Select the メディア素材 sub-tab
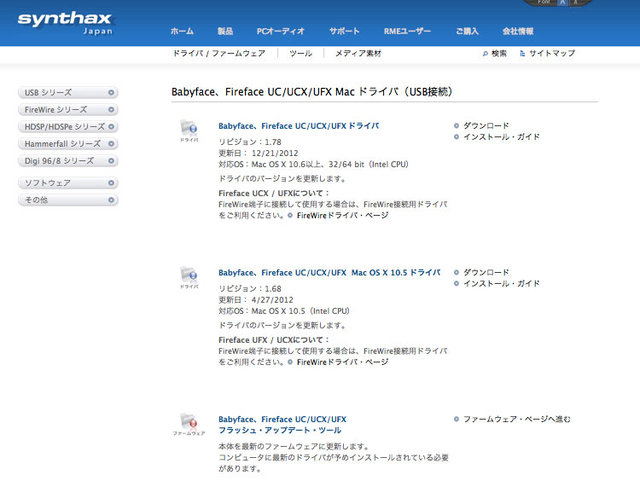 point(358,53)
